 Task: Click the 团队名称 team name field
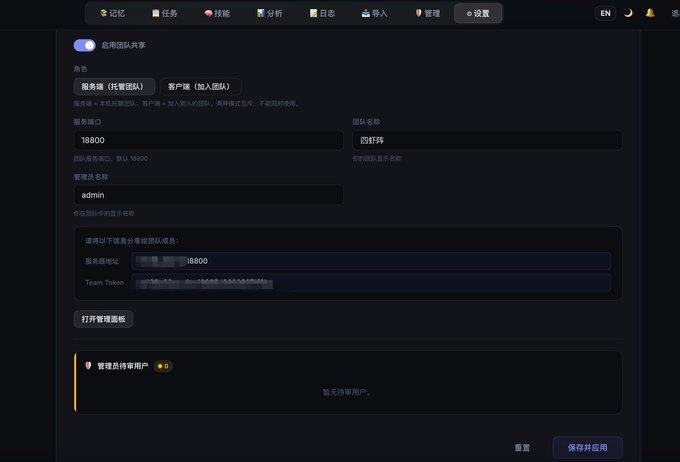coord(487,140)
